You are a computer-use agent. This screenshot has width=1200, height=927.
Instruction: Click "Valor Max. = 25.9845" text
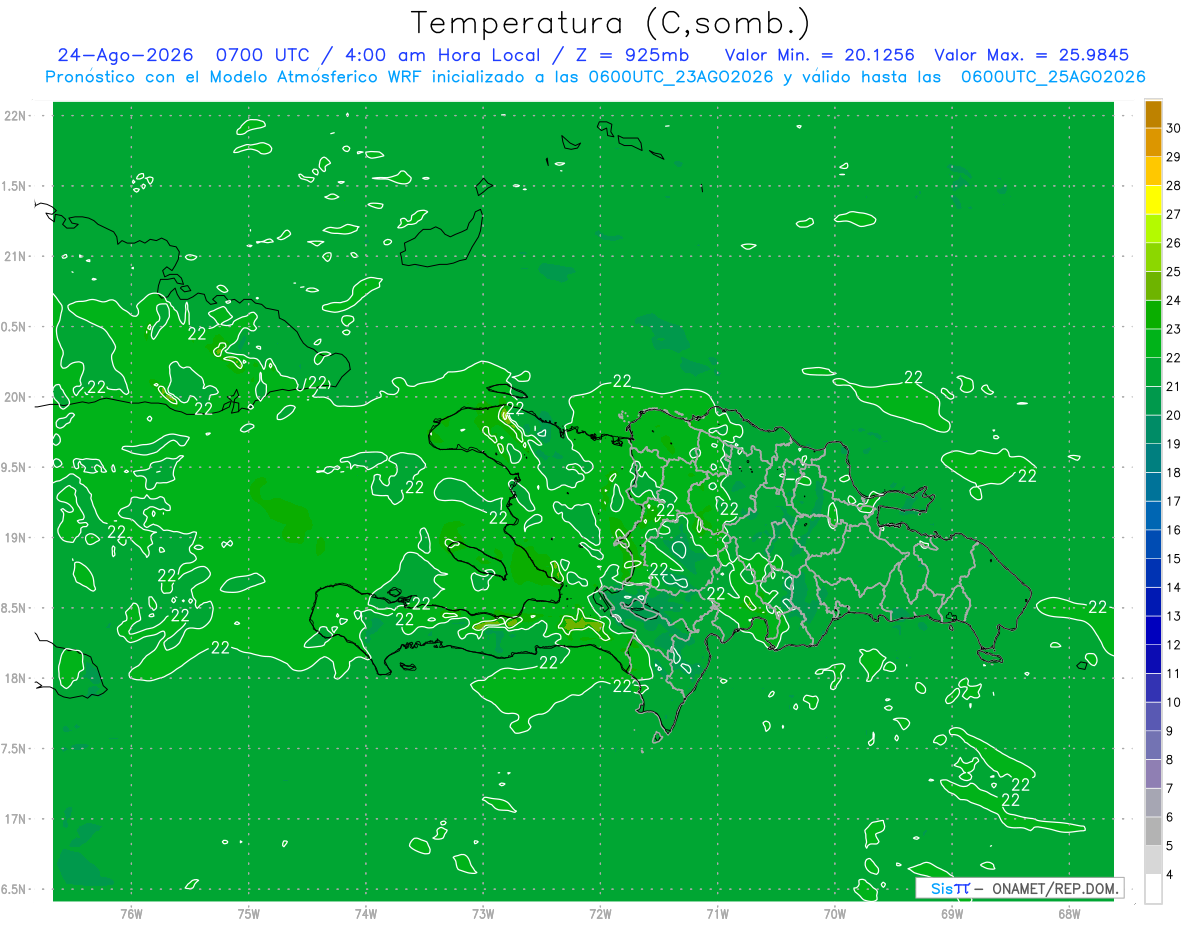1033,55
